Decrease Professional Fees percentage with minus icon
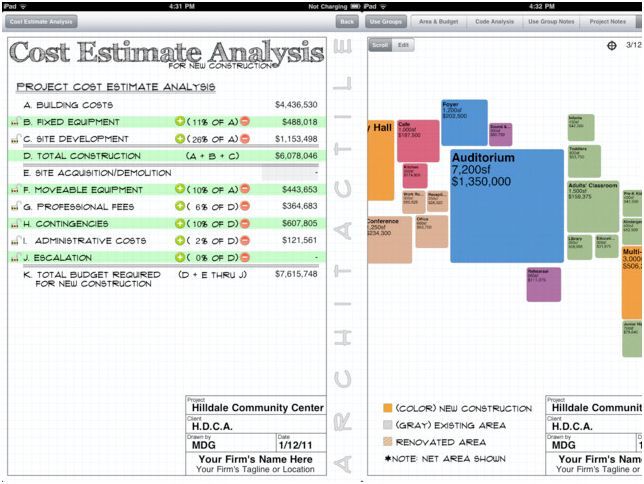 [245, 206]
